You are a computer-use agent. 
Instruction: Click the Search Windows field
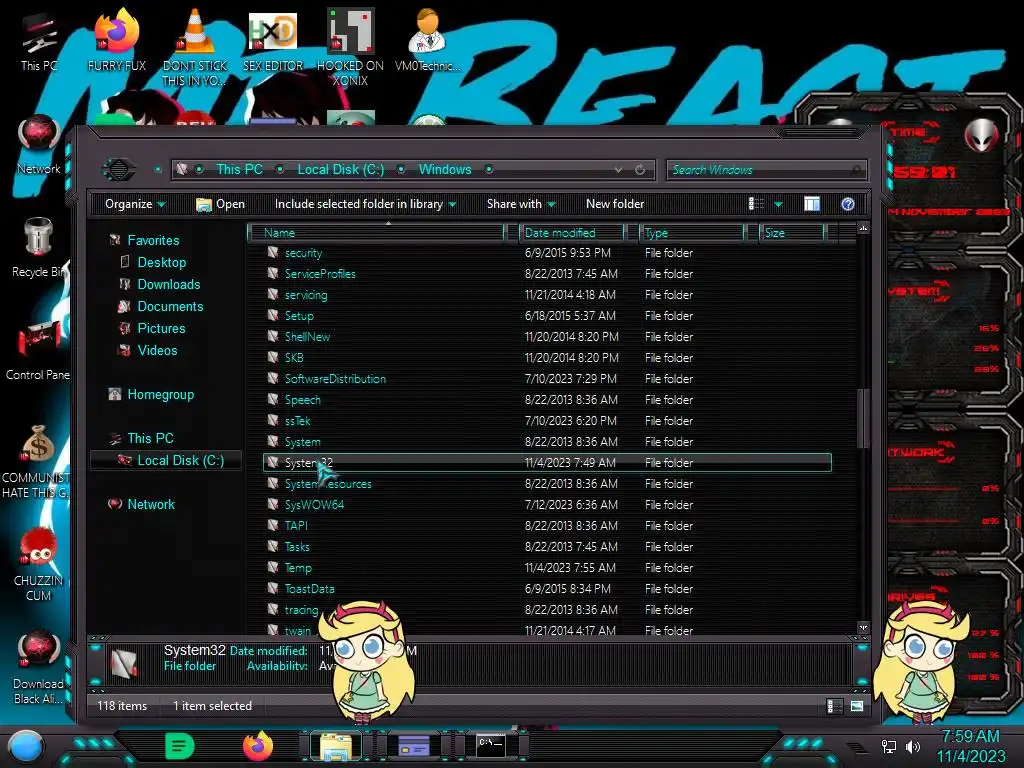[766, 170]
